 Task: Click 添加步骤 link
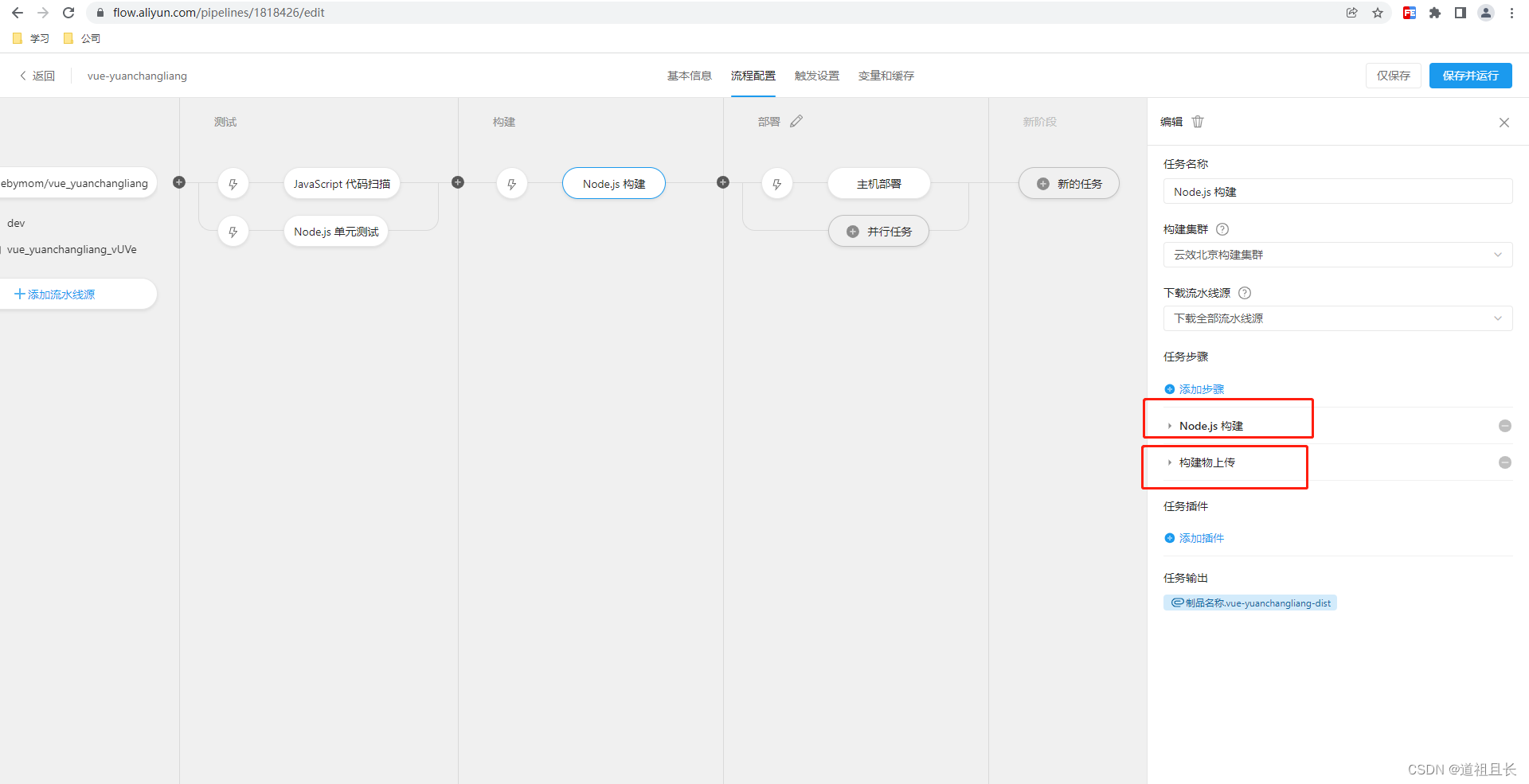coord(1195,389)
